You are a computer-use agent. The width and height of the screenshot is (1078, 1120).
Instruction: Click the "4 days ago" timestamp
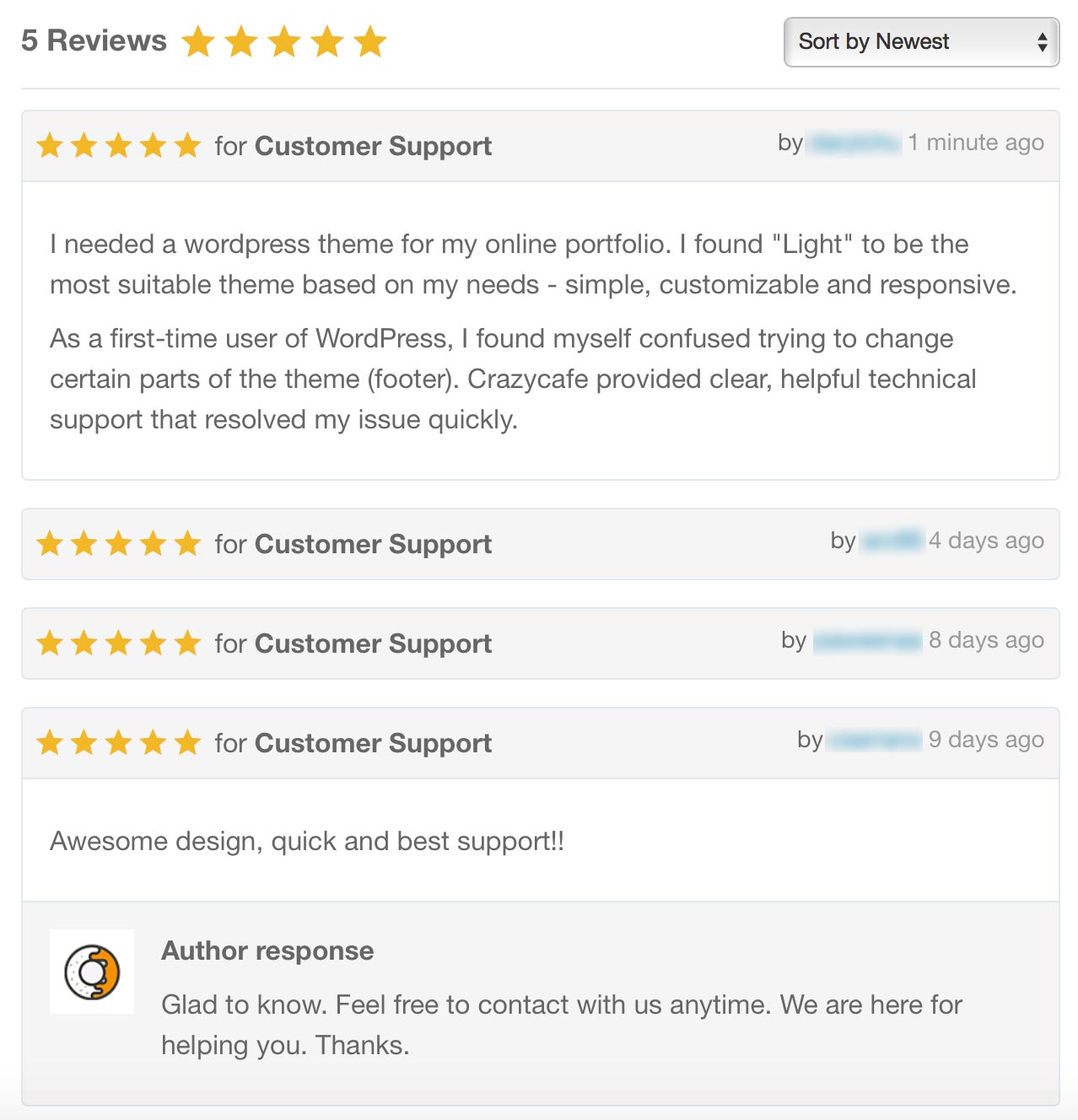pyautogui.click(x=986, y=541)
